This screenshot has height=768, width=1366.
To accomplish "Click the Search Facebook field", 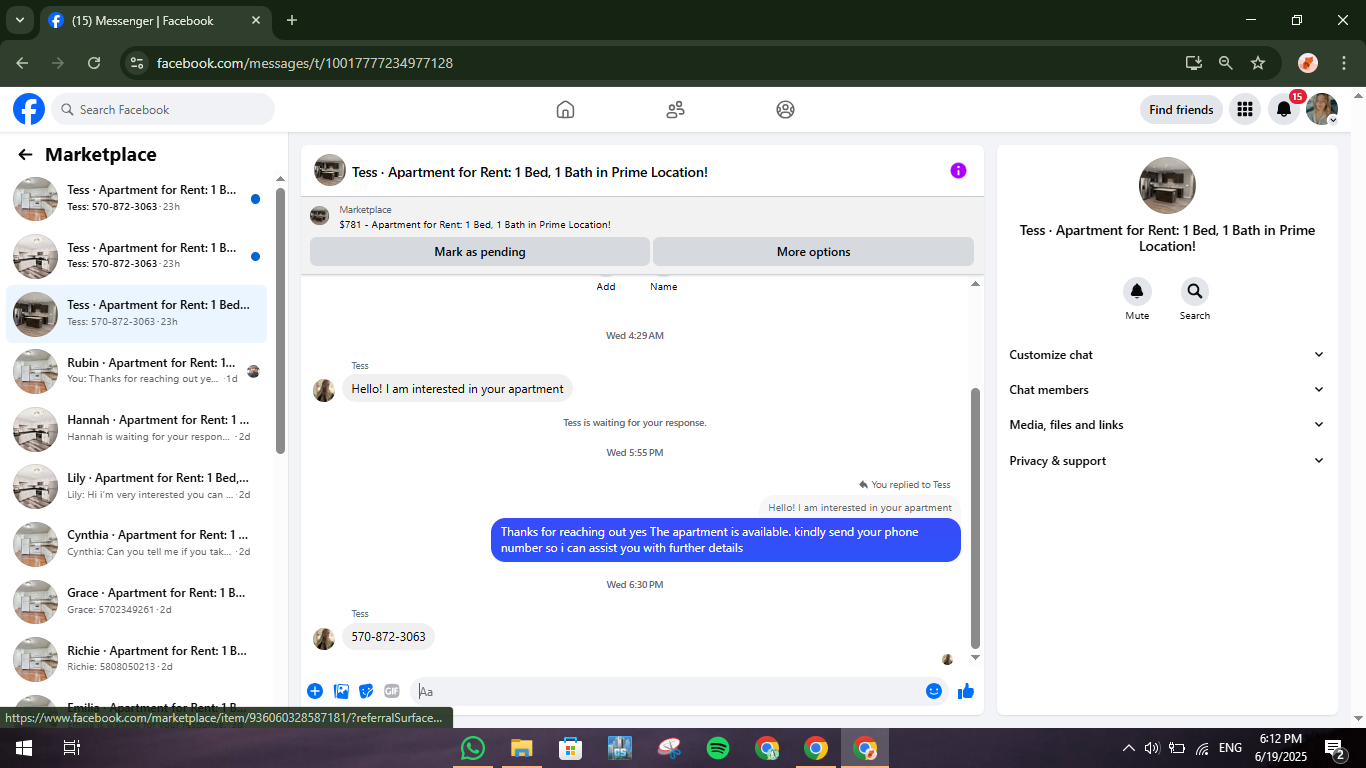I will tap(163, 110).
